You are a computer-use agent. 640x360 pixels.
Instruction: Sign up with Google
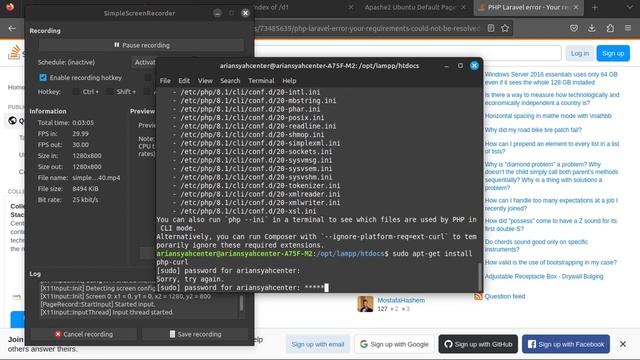pos(394,344)
